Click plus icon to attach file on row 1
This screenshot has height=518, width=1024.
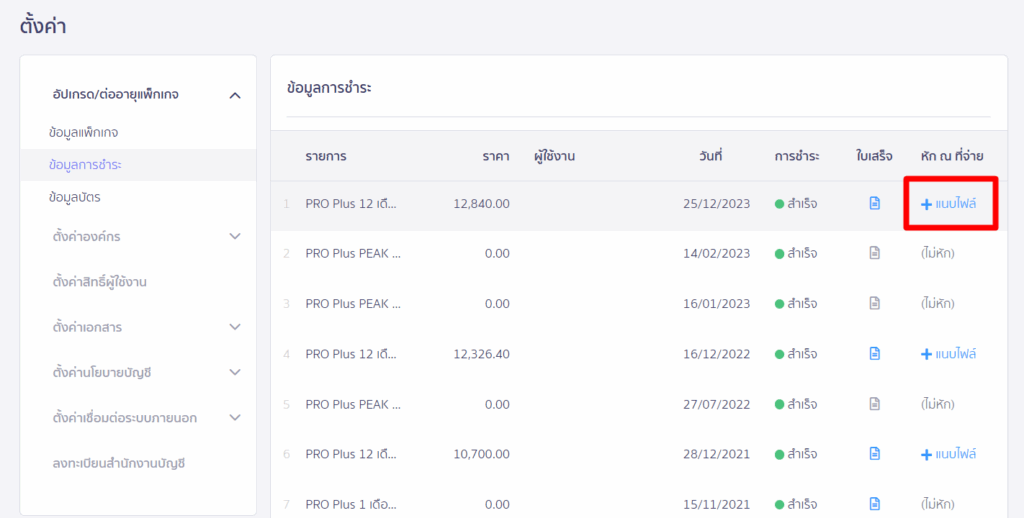[x=926, y=204]
